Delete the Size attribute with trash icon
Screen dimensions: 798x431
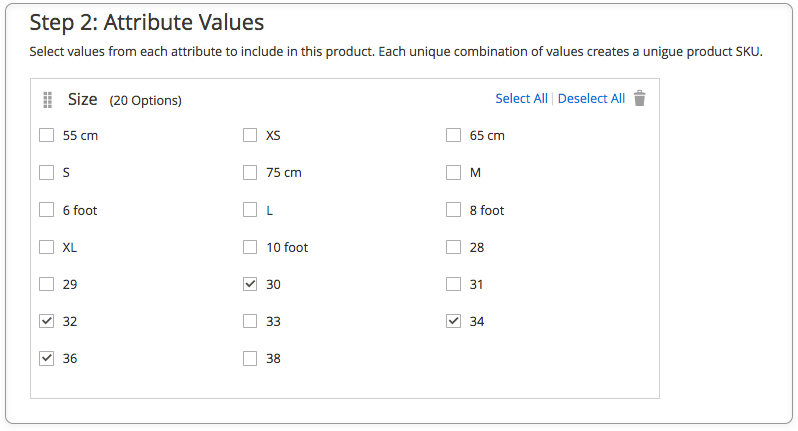coord(640,98)
